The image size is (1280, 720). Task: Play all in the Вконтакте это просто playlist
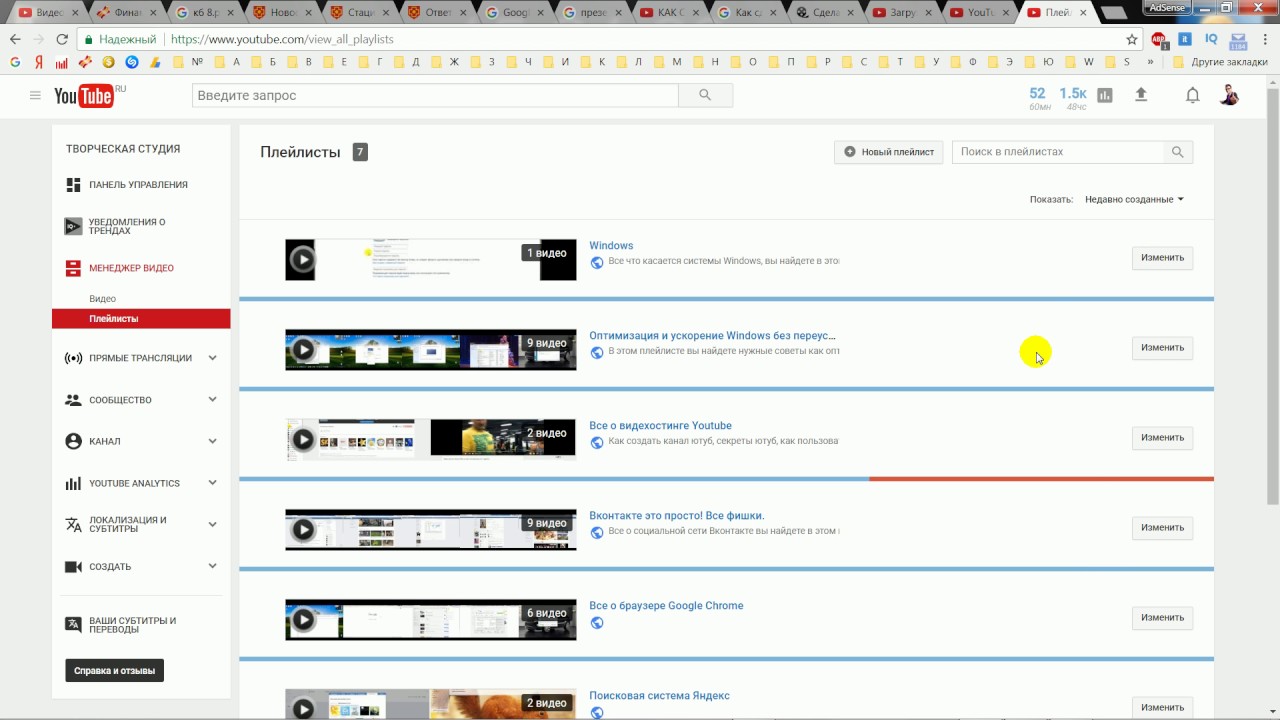point(302,530)
